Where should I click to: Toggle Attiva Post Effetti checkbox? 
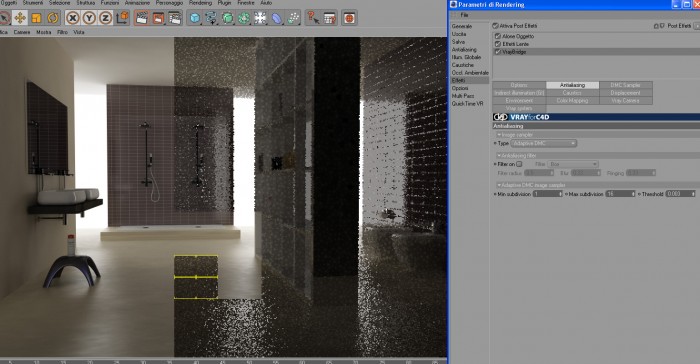tap(496, 26)
